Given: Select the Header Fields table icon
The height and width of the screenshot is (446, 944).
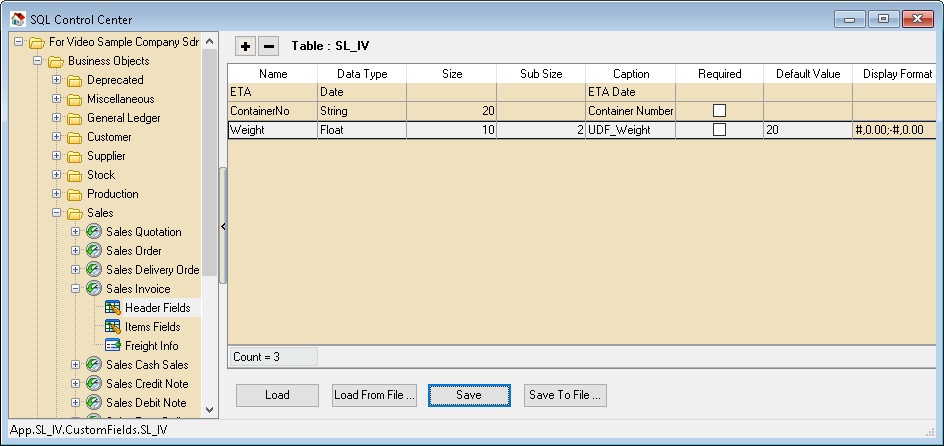Looking at the screenshot, I should [x=113, y=308].
